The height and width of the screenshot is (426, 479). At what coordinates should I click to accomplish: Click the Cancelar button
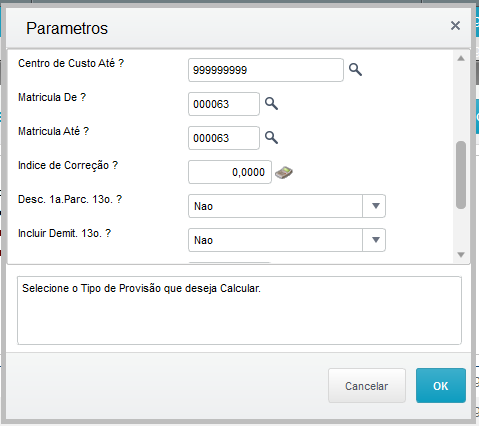point(367,386)
